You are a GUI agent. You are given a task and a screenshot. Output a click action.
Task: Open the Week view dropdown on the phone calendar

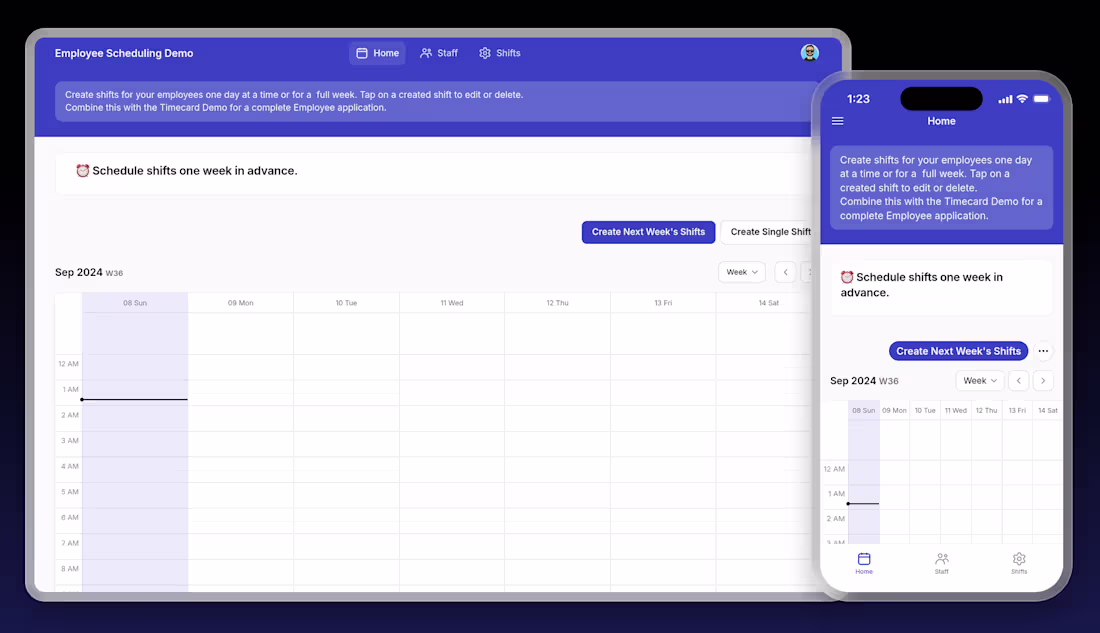979,380
